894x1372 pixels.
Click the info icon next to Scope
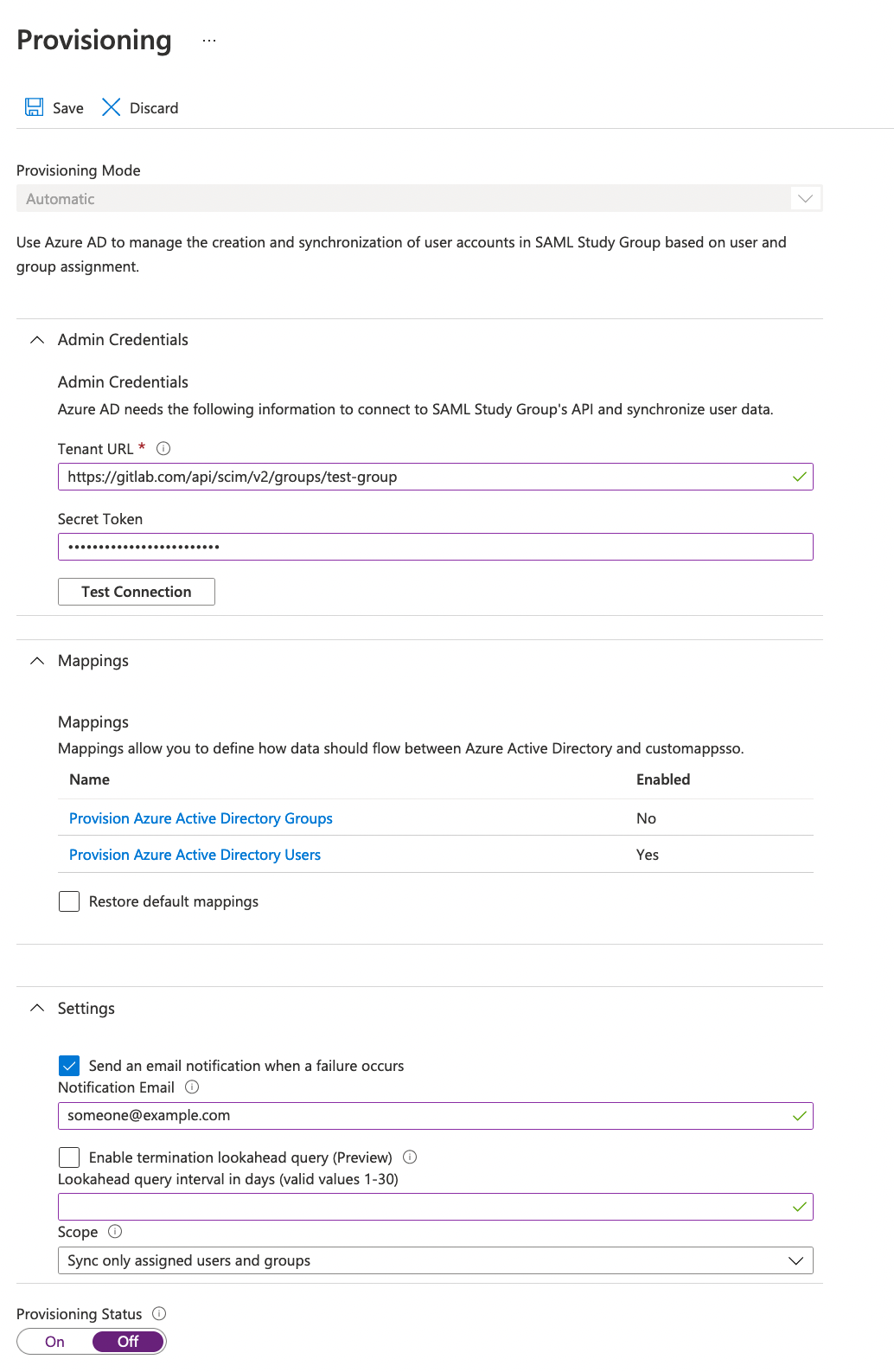click(113, 1232)
